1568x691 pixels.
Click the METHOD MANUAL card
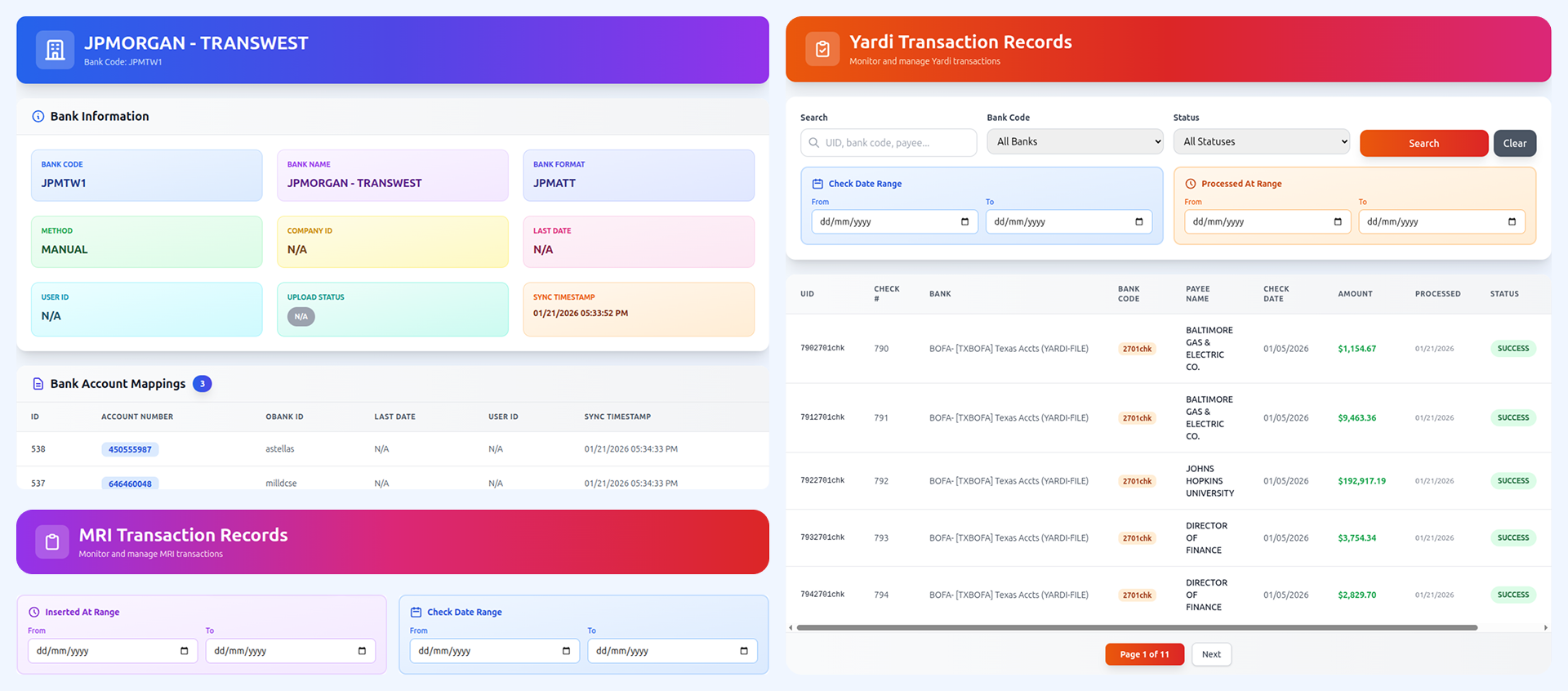[x=147, y=242]
